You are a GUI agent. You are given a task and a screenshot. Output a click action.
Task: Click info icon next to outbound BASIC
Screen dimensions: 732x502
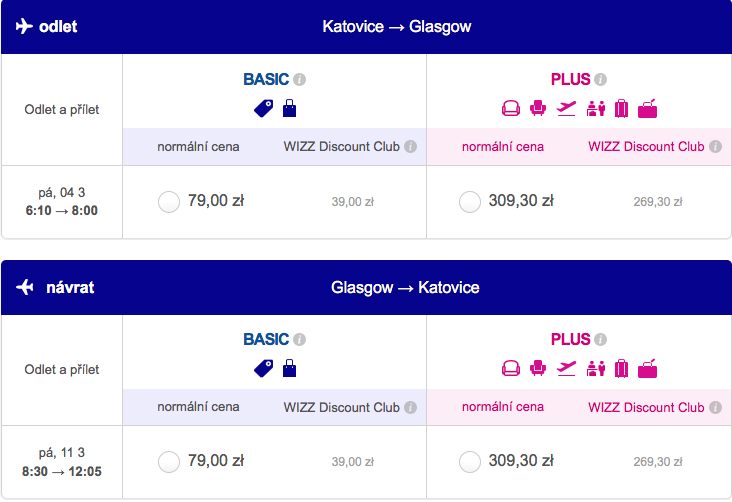(x=300, y=79)
